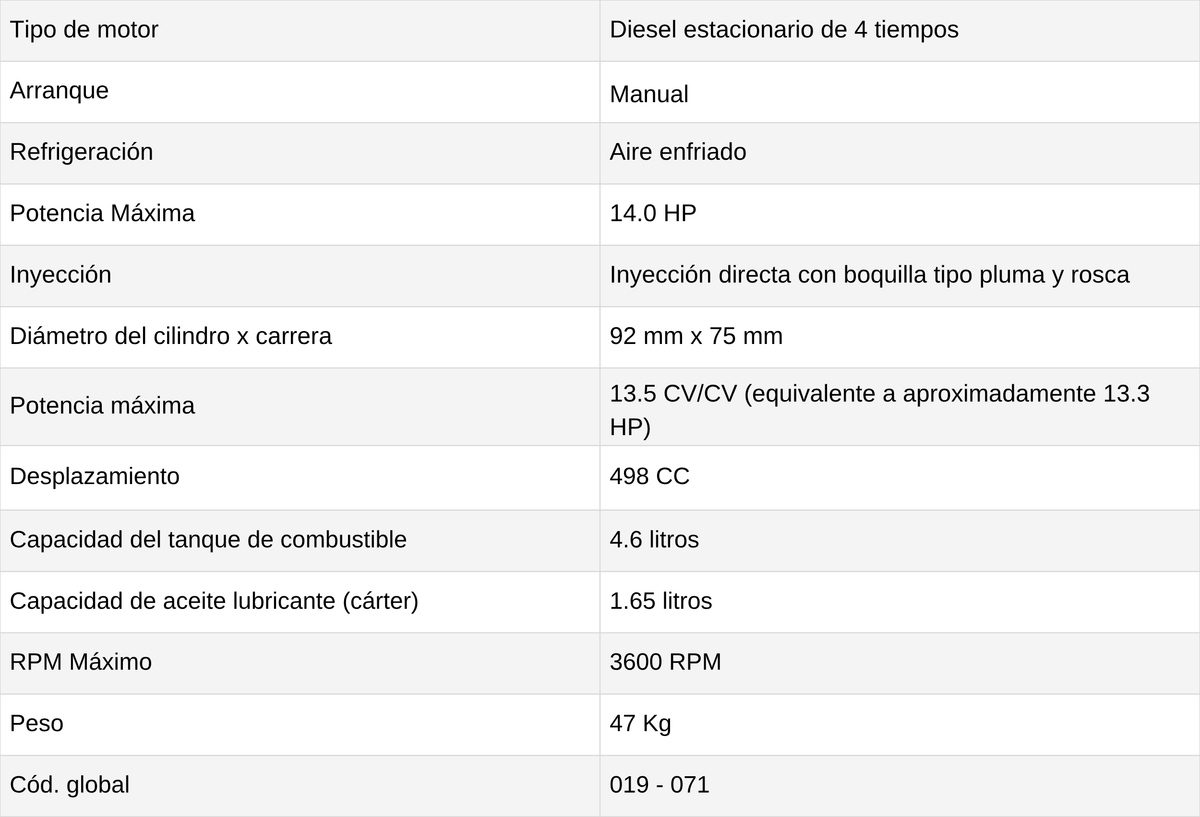1200x817 pixels.
Task: Click the '13.5 CV/CV' power value
Action: point(674,394)
